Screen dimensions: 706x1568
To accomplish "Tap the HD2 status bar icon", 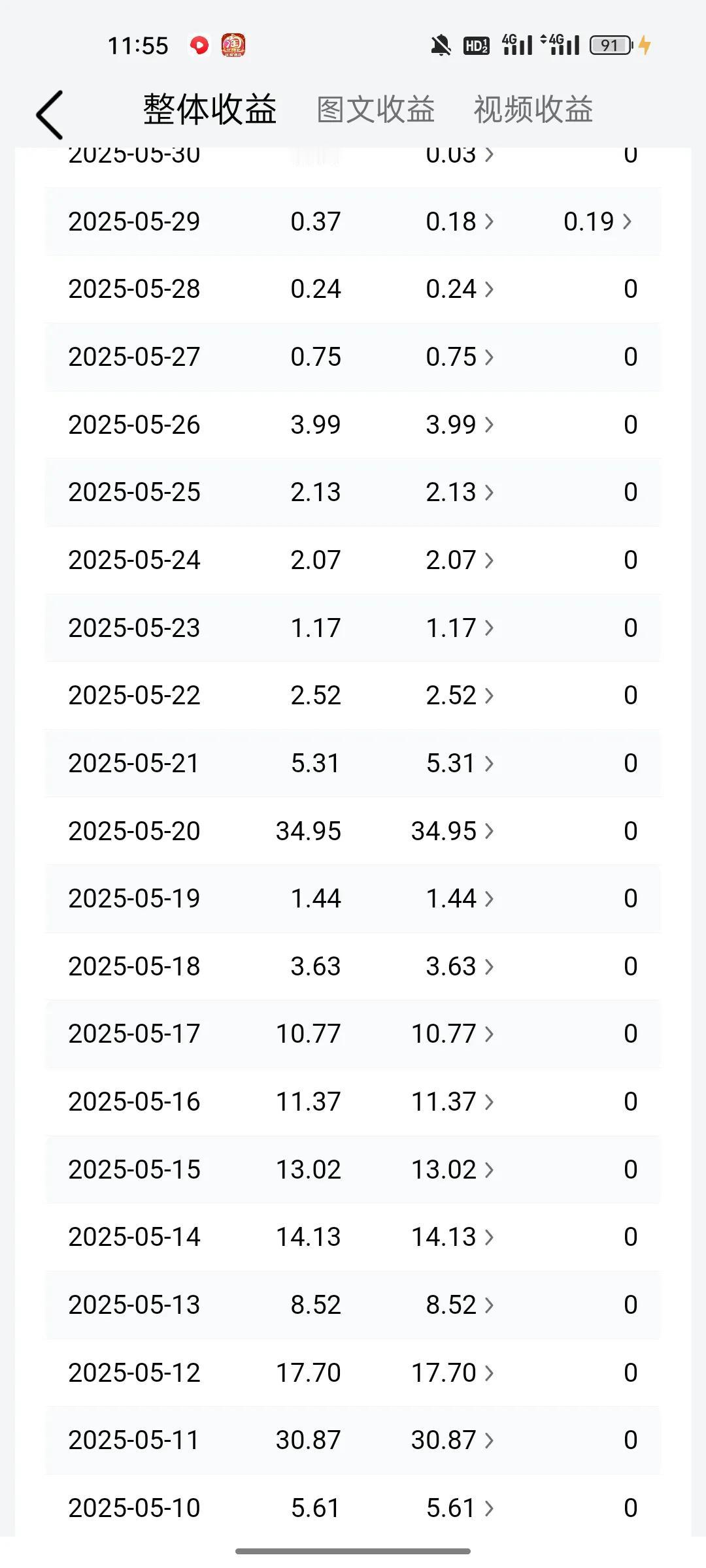I will 476,45.
